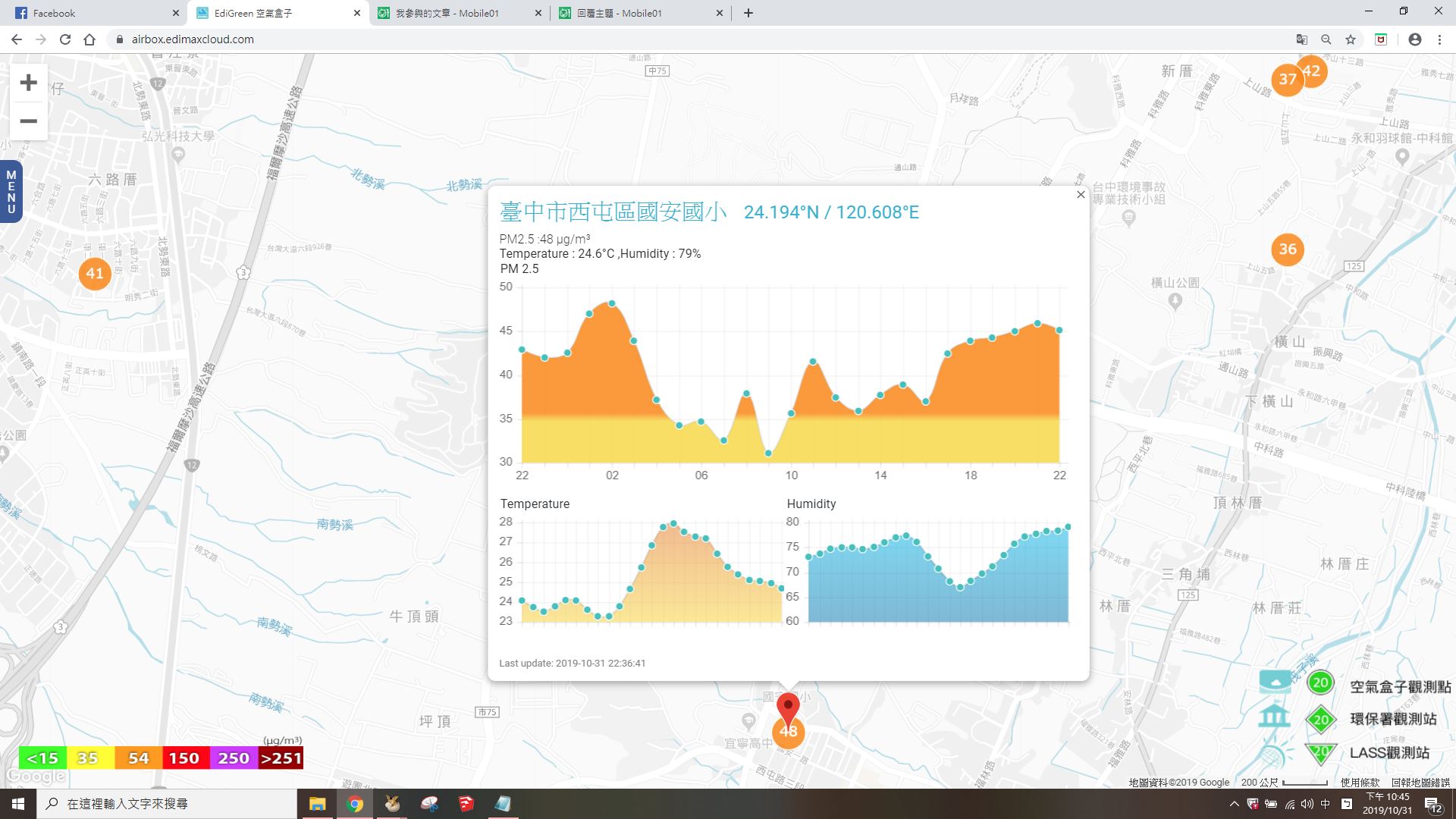The height and width of the screenshot is (819, 1456).
Task: Close the 國安國小 station info popup
Action: [1081, 195]
